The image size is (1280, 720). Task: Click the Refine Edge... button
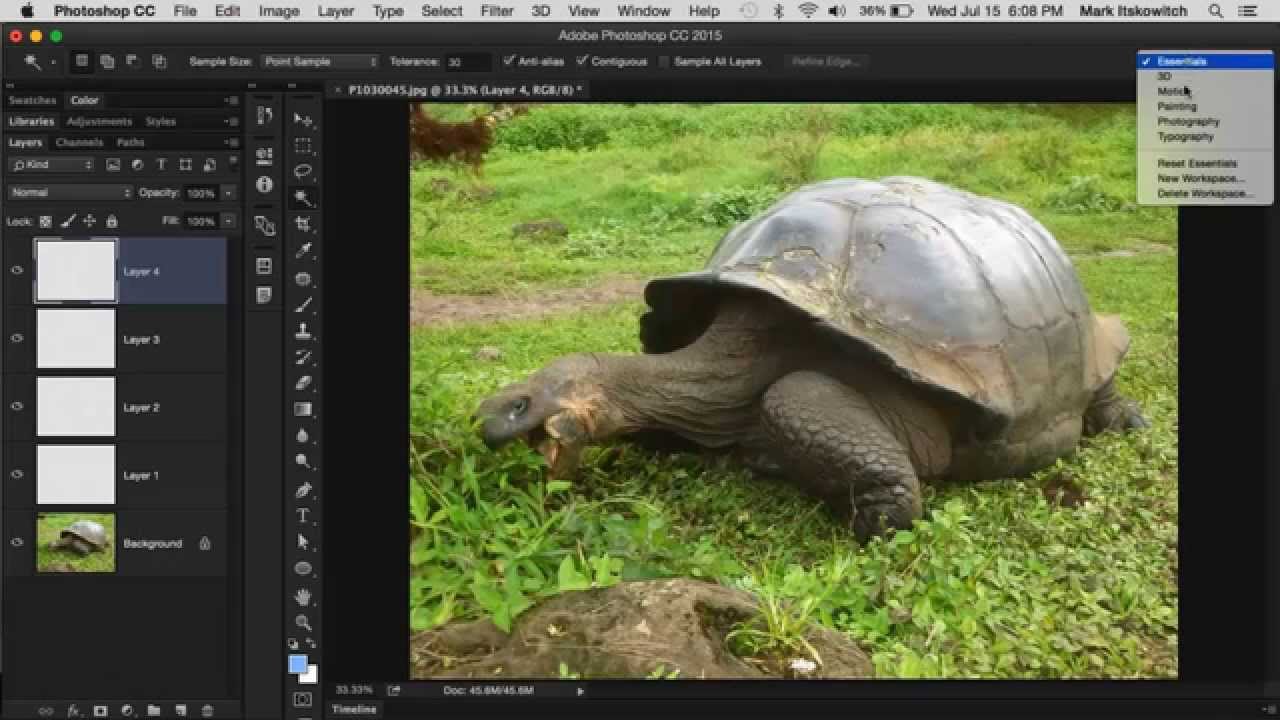tap(826, 61)
